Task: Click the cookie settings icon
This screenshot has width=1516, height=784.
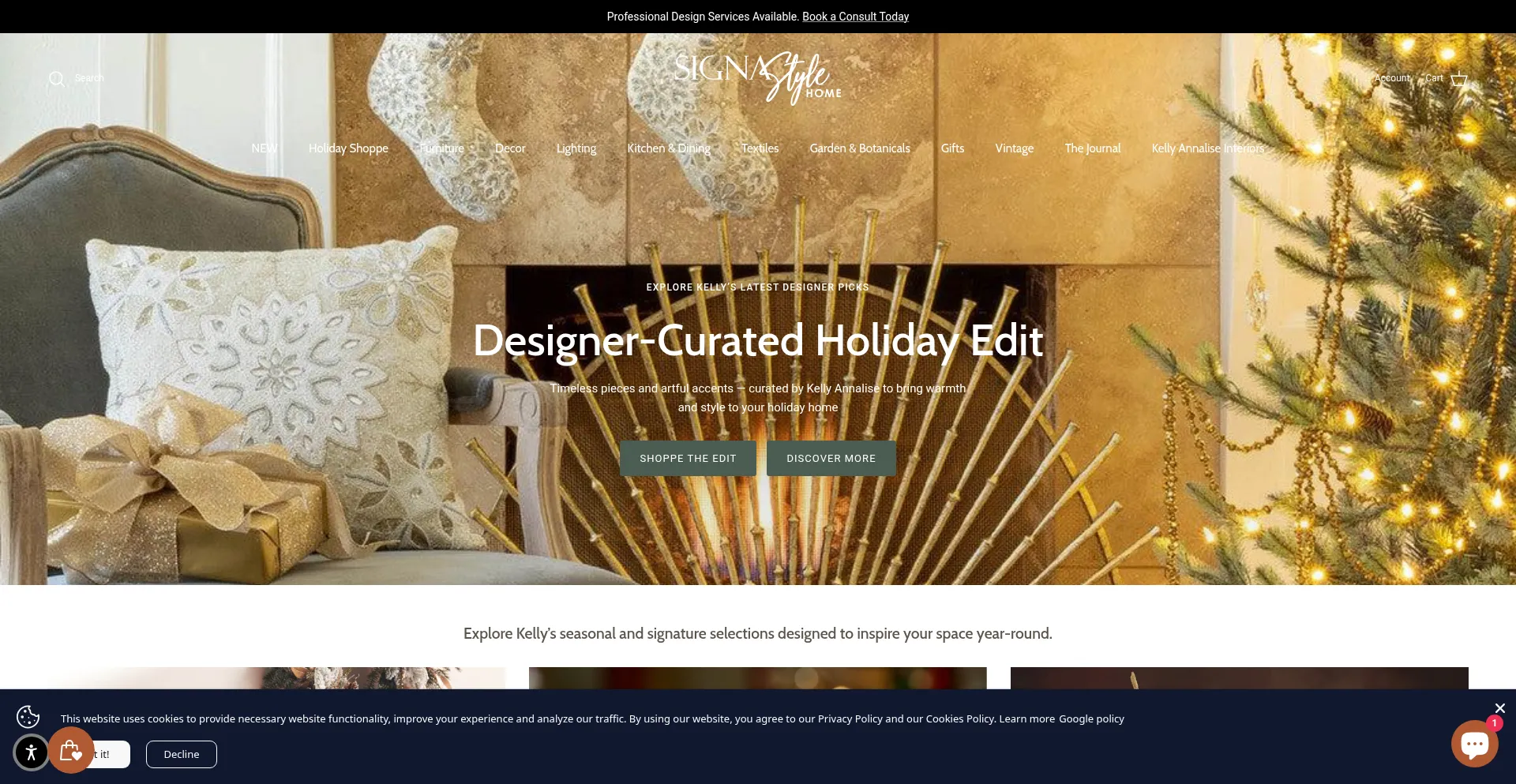Action: 28,717
